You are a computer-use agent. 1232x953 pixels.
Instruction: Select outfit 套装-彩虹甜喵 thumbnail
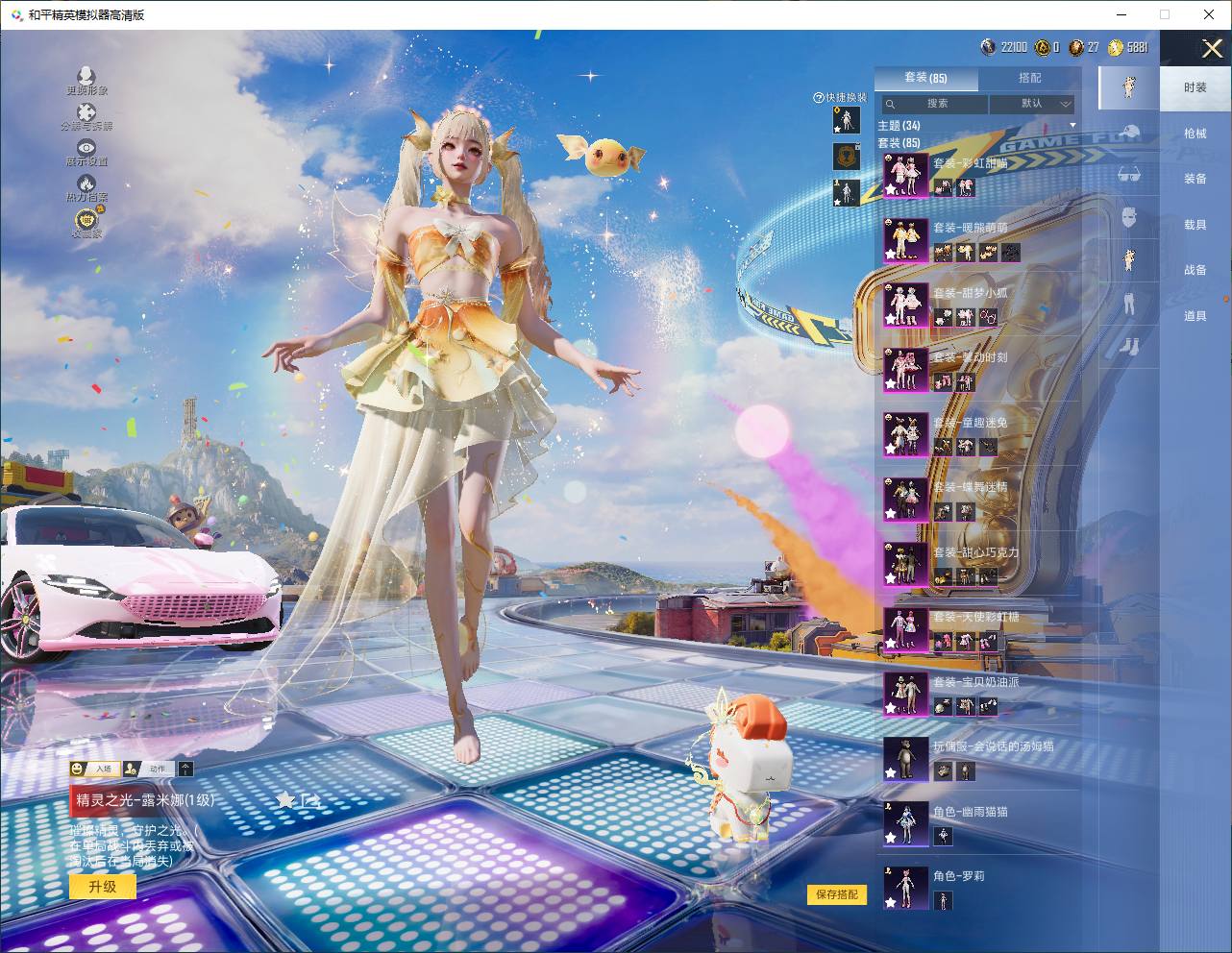[x=905, y=176]
